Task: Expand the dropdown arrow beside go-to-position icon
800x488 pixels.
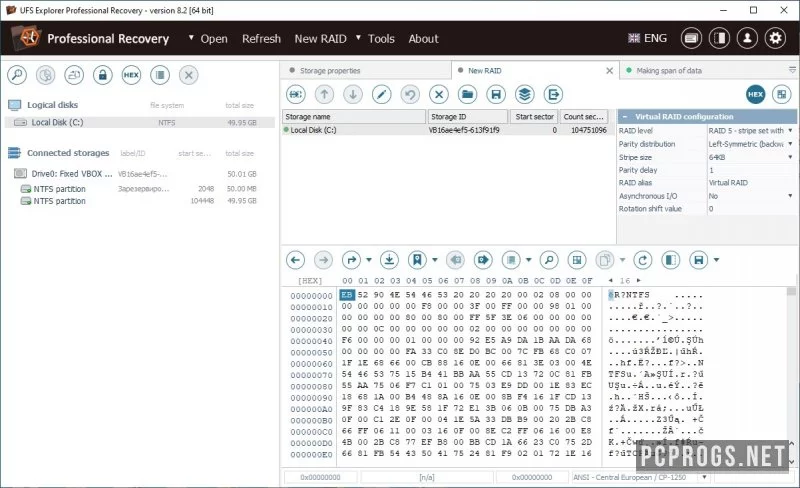Action: coord(369,260)
